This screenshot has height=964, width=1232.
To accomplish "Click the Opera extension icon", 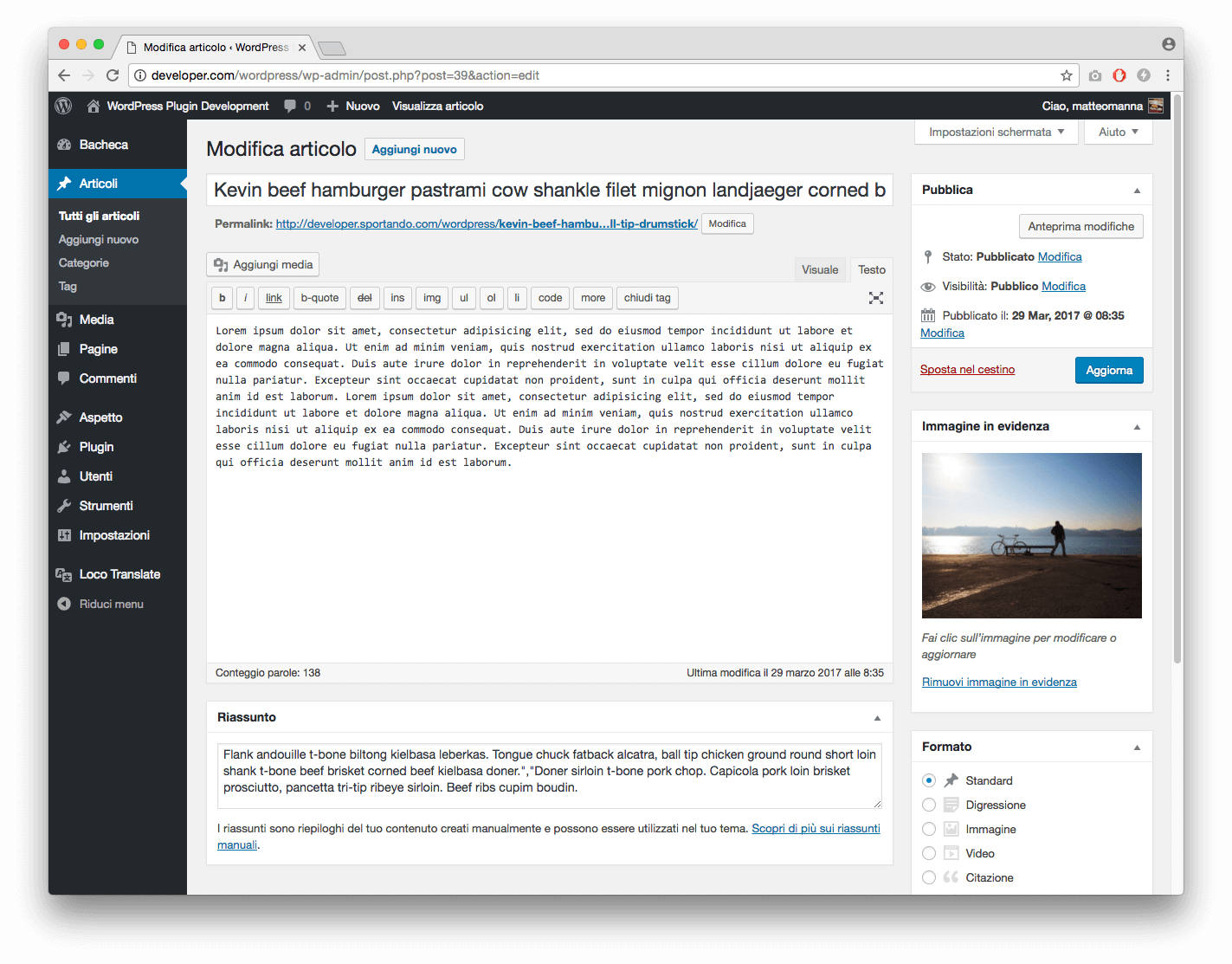I will [x=1119, y=75].
